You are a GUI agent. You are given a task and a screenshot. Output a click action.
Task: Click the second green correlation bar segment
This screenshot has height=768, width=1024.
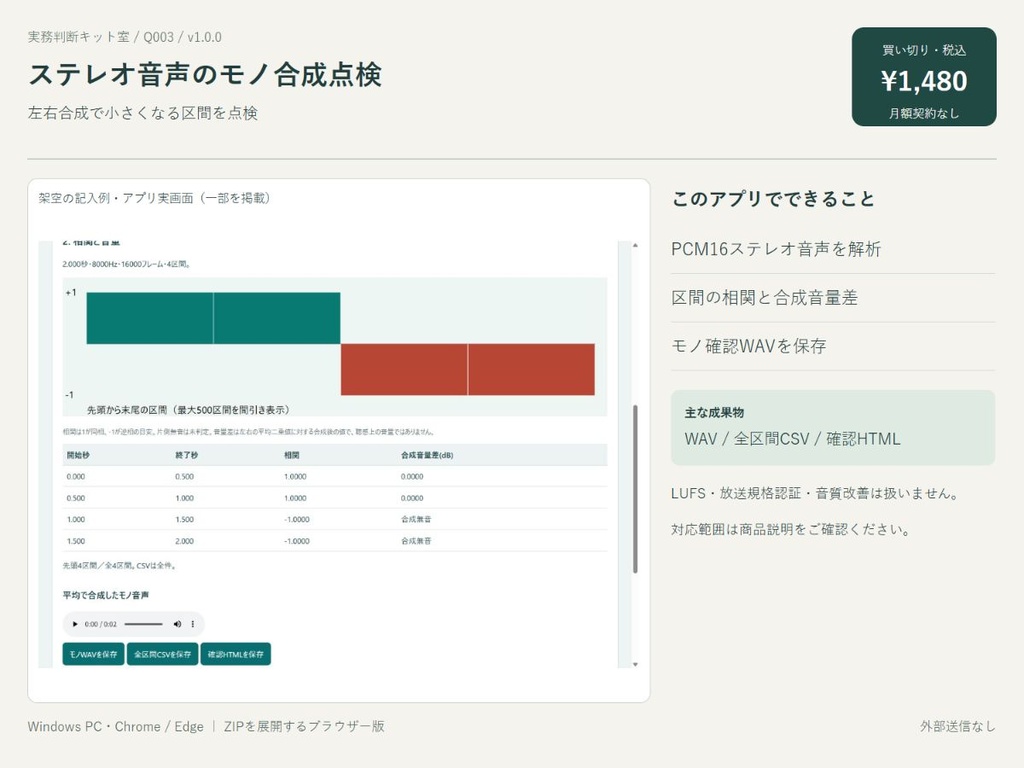tap(277, 318)
